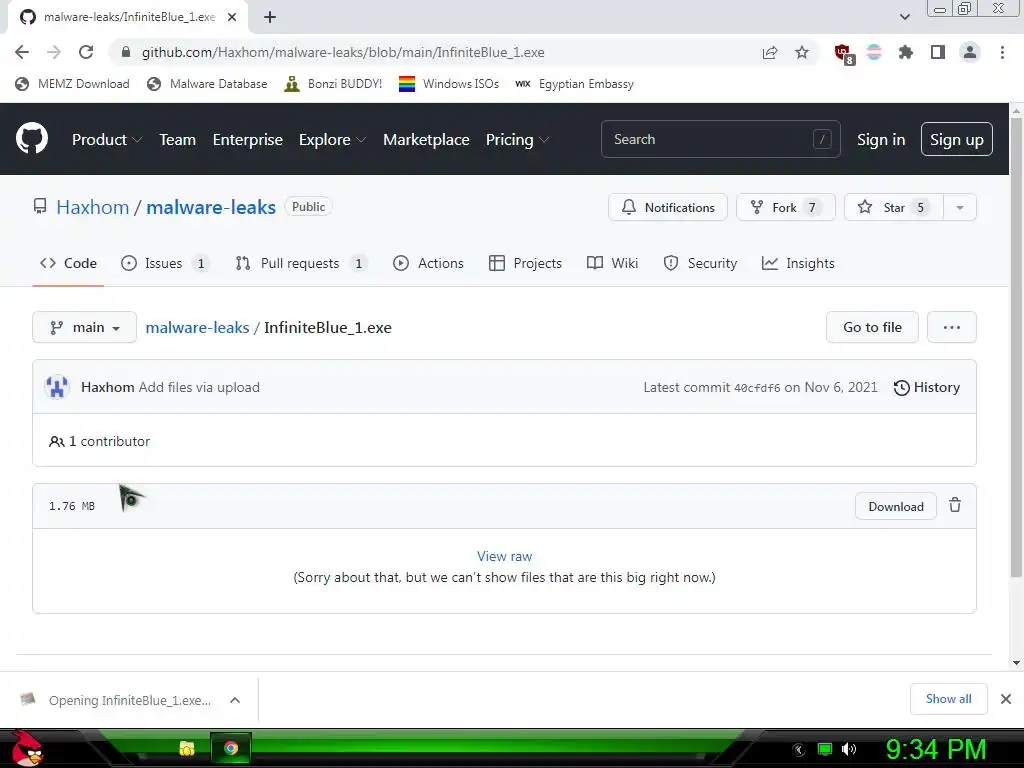Click the share page icon in the address bar
Image resolution: width=1024 pixels, height=768 pixels.
coord(770,52)
